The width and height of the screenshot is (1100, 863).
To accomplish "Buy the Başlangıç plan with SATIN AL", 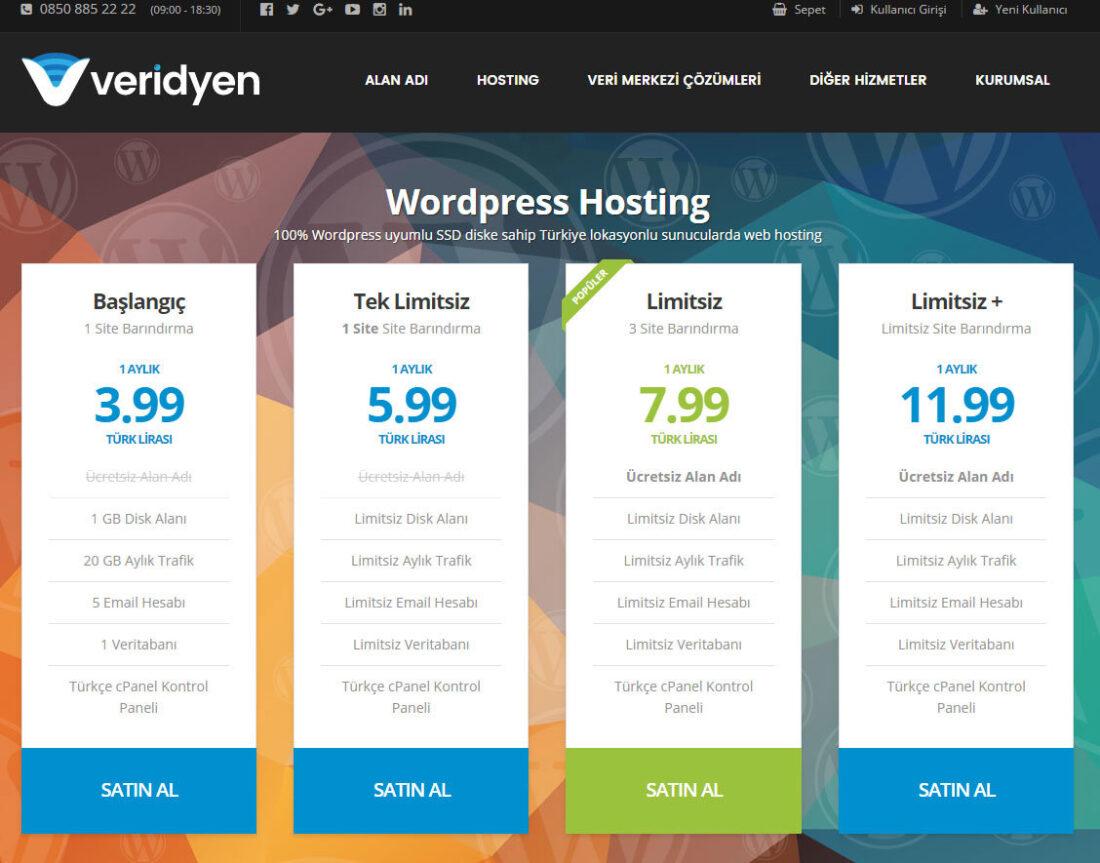I will pyautogui.click(x=139, y=790).
